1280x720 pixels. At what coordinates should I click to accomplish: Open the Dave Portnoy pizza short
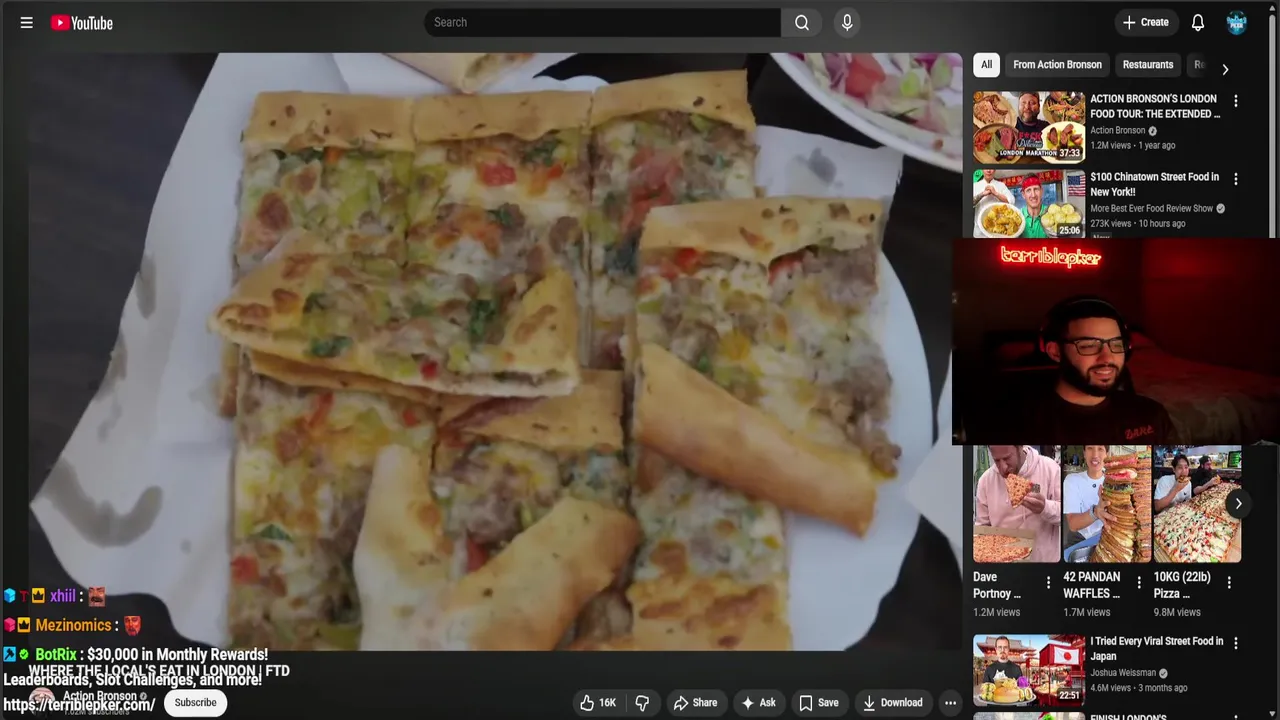(x=1017, y=504)
